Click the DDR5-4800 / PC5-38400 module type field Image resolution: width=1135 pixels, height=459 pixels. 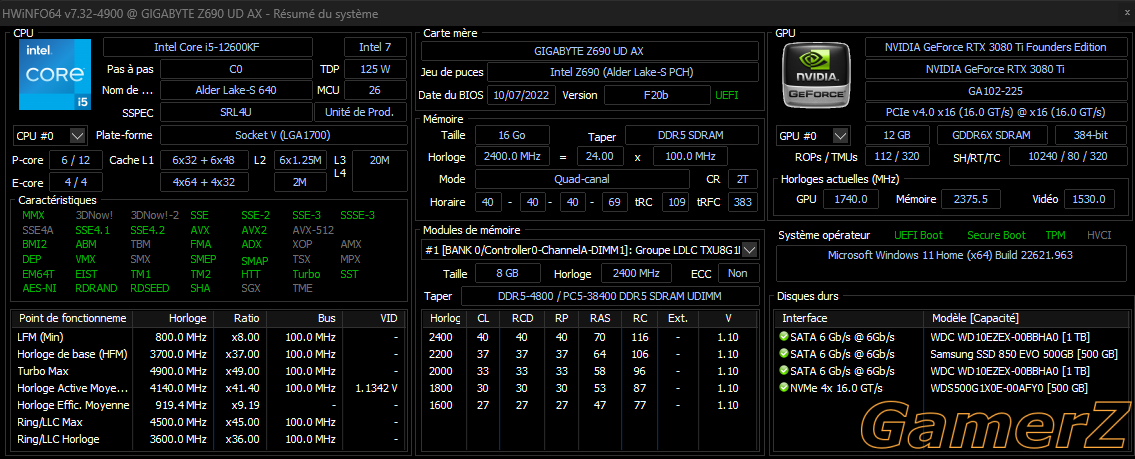point(609,296)
